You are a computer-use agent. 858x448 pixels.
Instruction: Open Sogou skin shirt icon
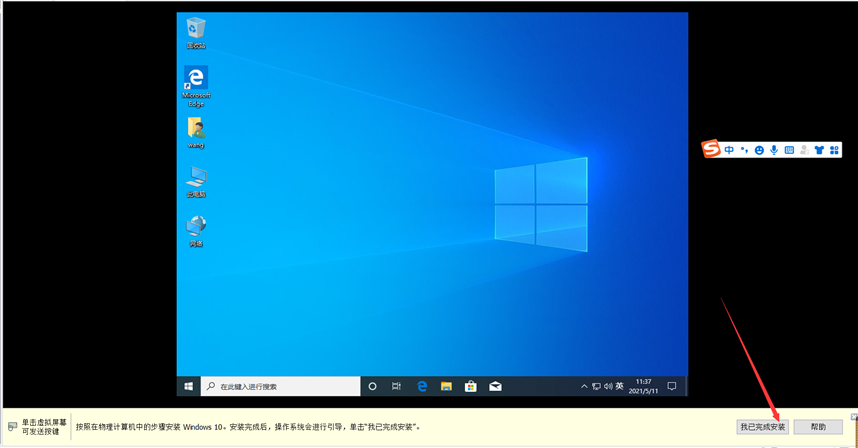(x=819, y=150)
